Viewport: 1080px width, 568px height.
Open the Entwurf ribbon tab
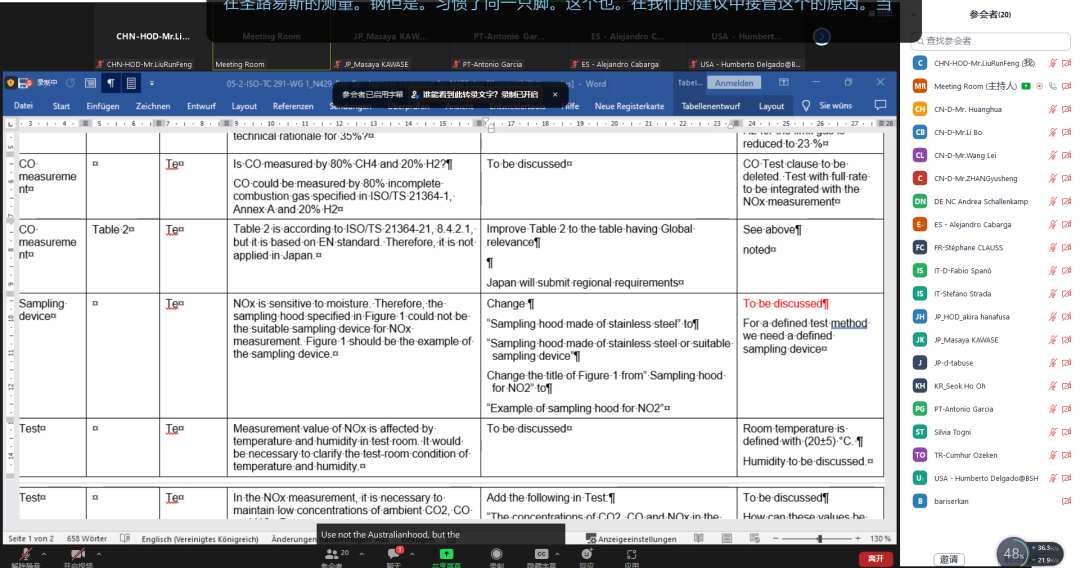point(201,106)
